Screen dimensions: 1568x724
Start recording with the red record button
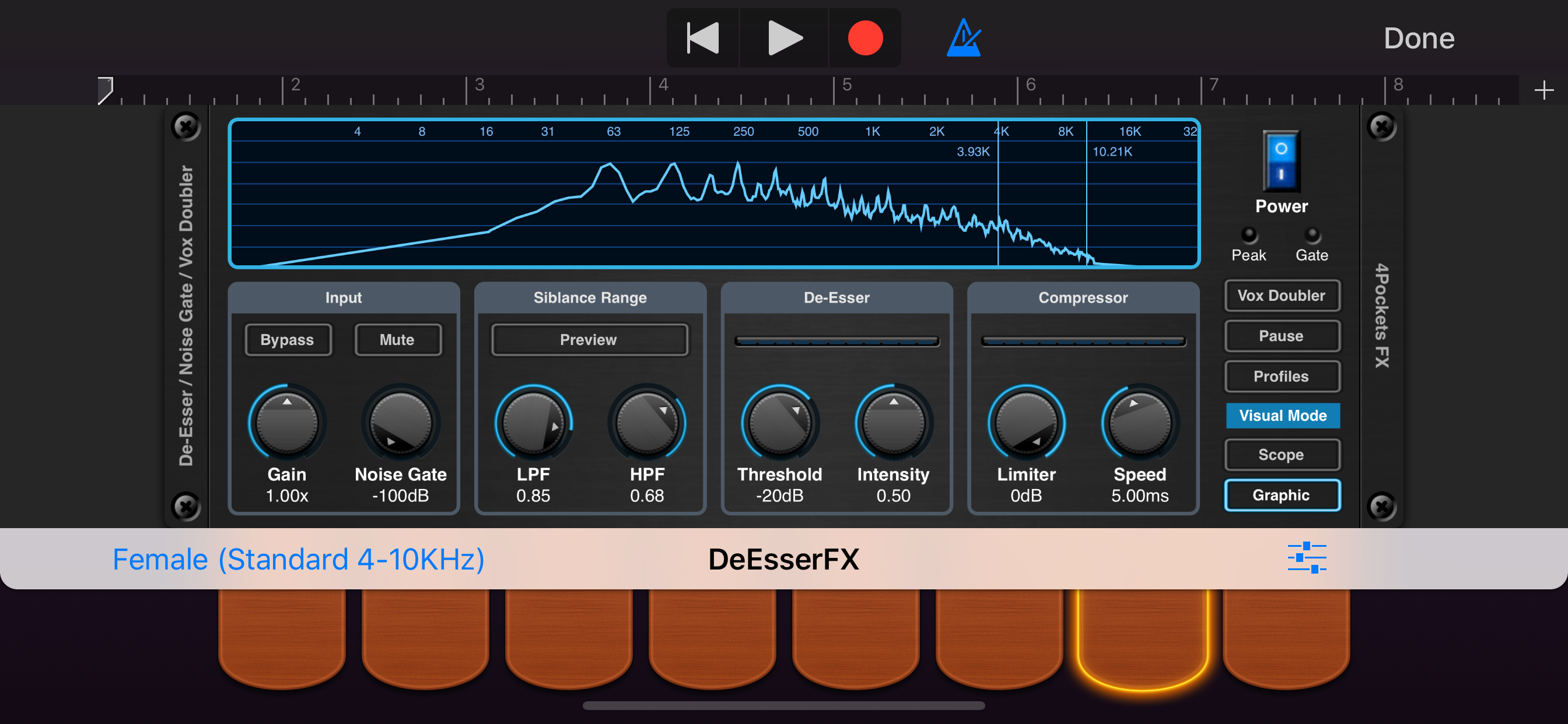pos(865,38)
